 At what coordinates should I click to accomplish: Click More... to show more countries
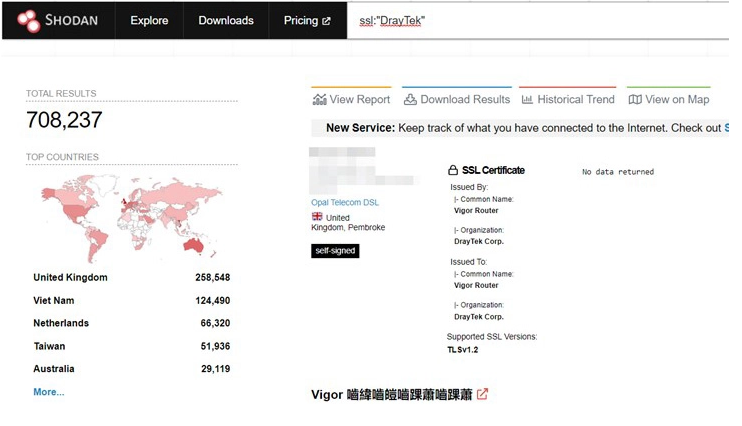pos(49,392)
